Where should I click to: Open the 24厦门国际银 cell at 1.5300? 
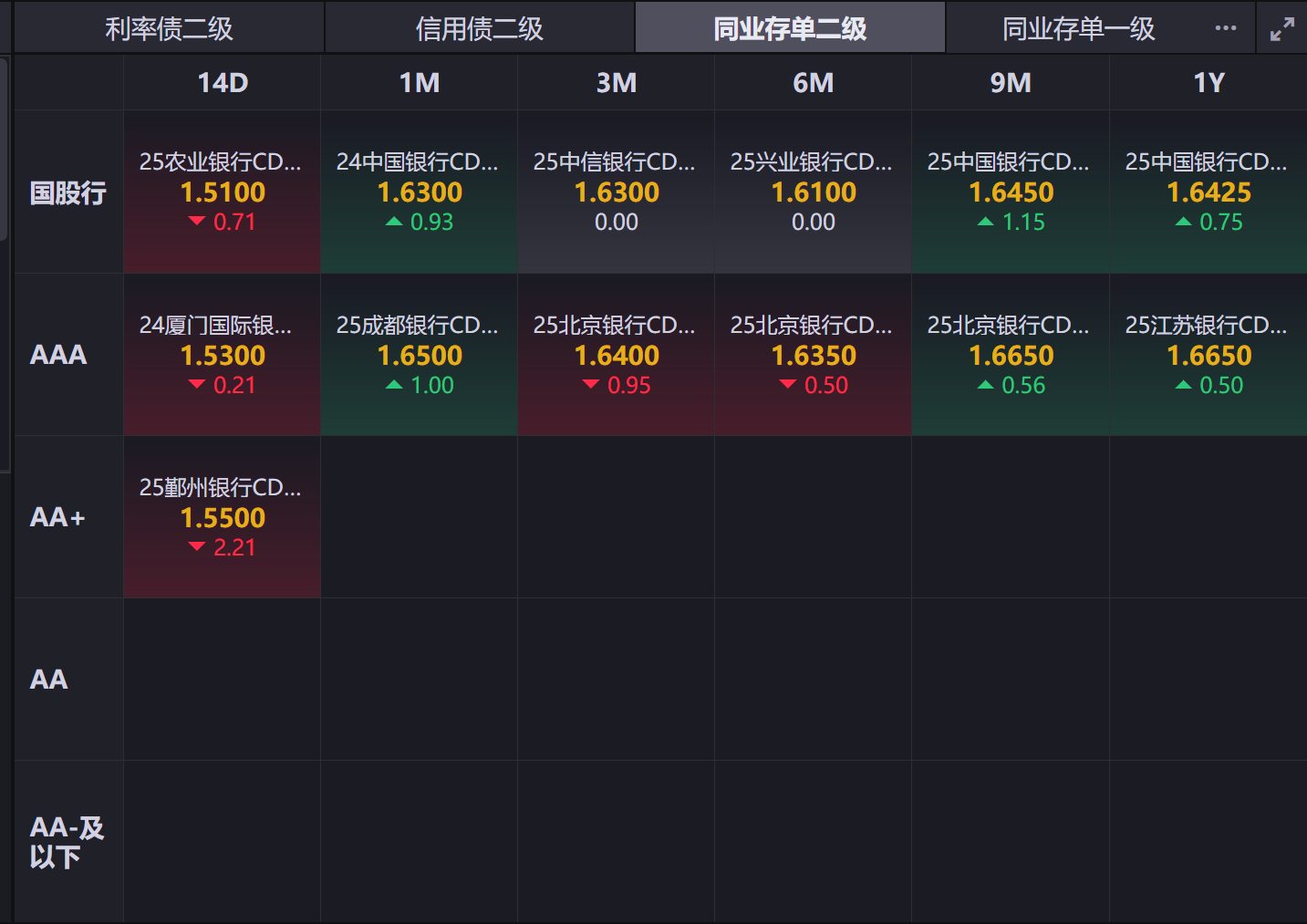[x=223, y=355]
